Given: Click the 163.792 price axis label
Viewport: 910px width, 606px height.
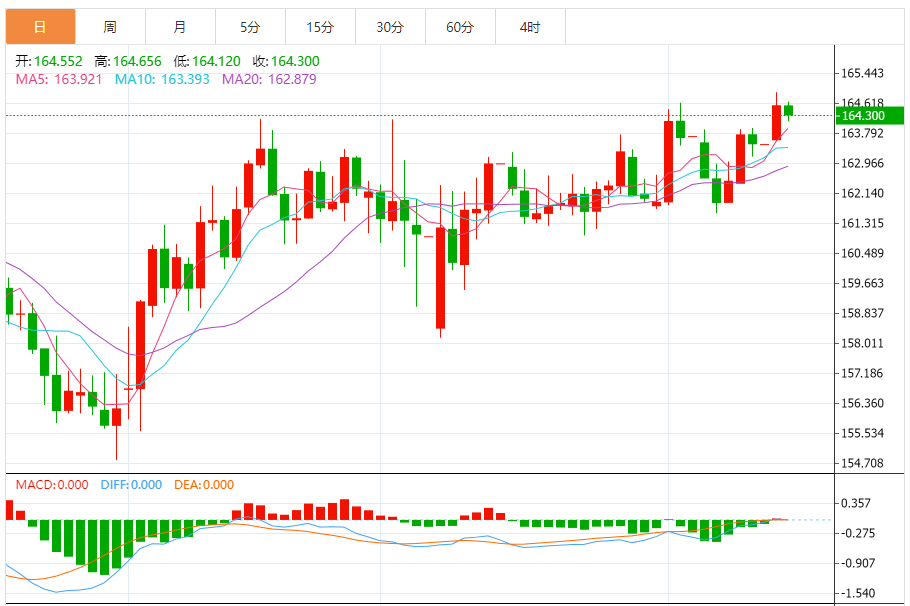Looking at the screenshot, I should (x=862, y=134).
